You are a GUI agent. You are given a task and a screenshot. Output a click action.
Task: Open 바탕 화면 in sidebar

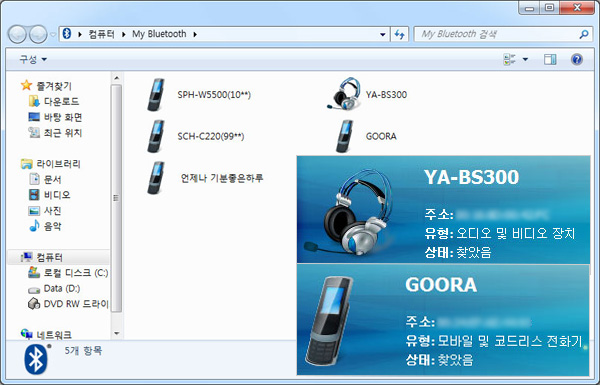(55, 117)
